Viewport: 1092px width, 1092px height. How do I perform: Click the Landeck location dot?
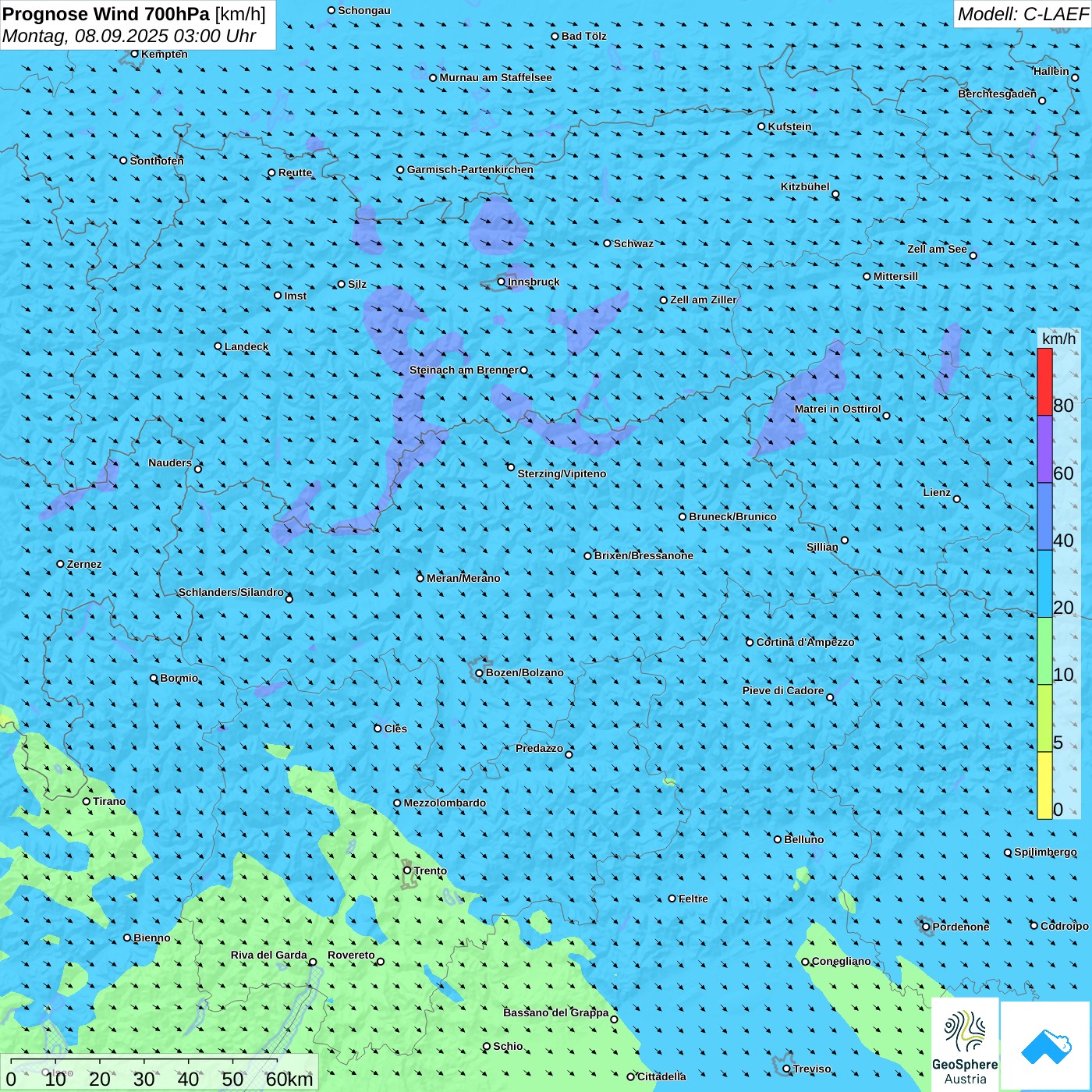click(x=218, y=346)
